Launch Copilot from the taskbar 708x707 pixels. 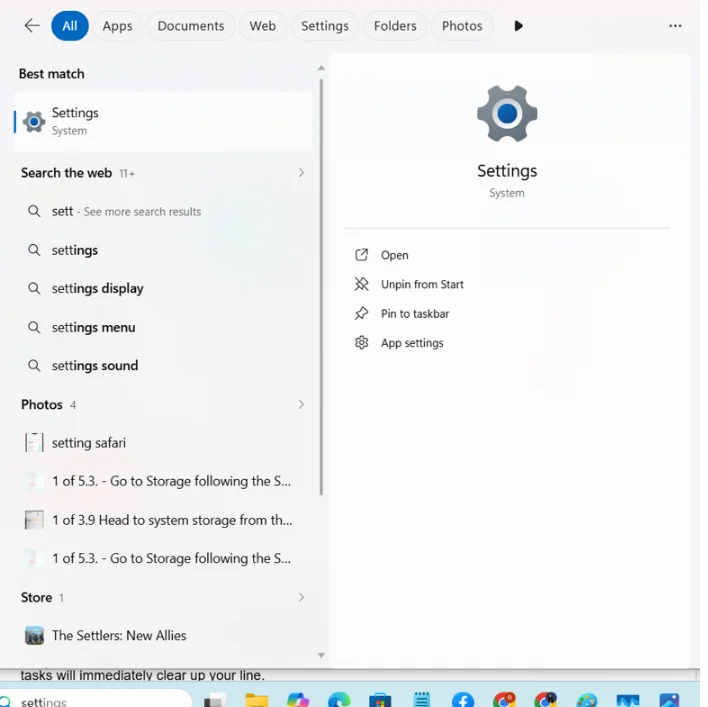pyautogui.click(x=298, y=700)
